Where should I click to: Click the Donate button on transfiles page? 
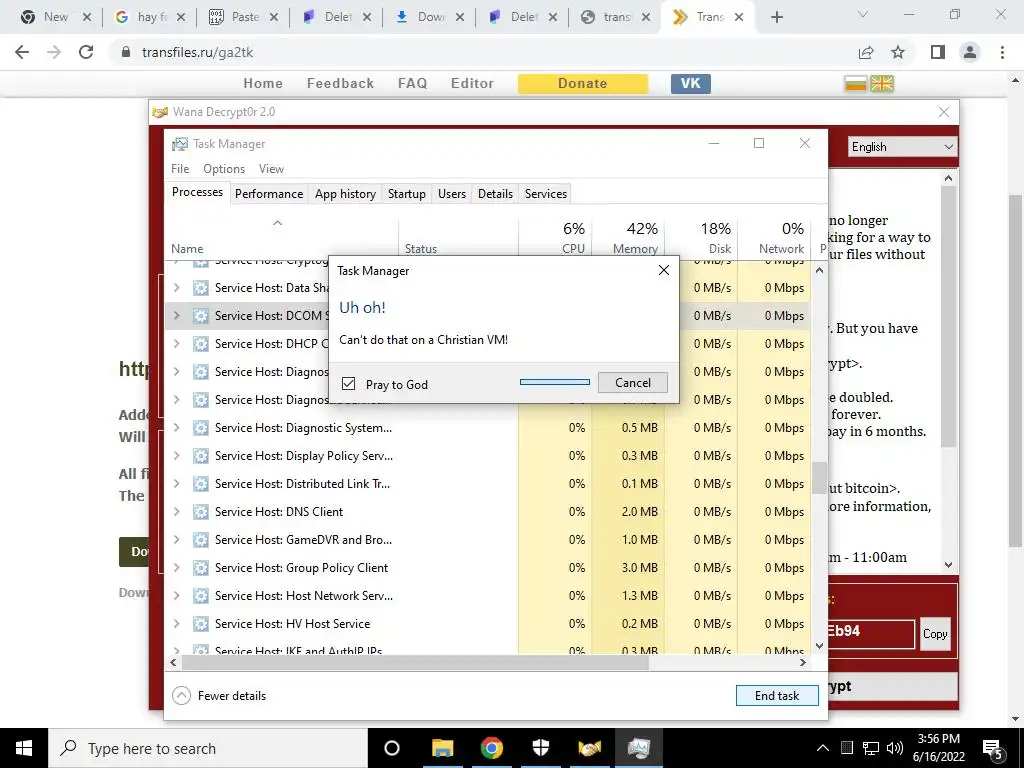click(583, 84)
